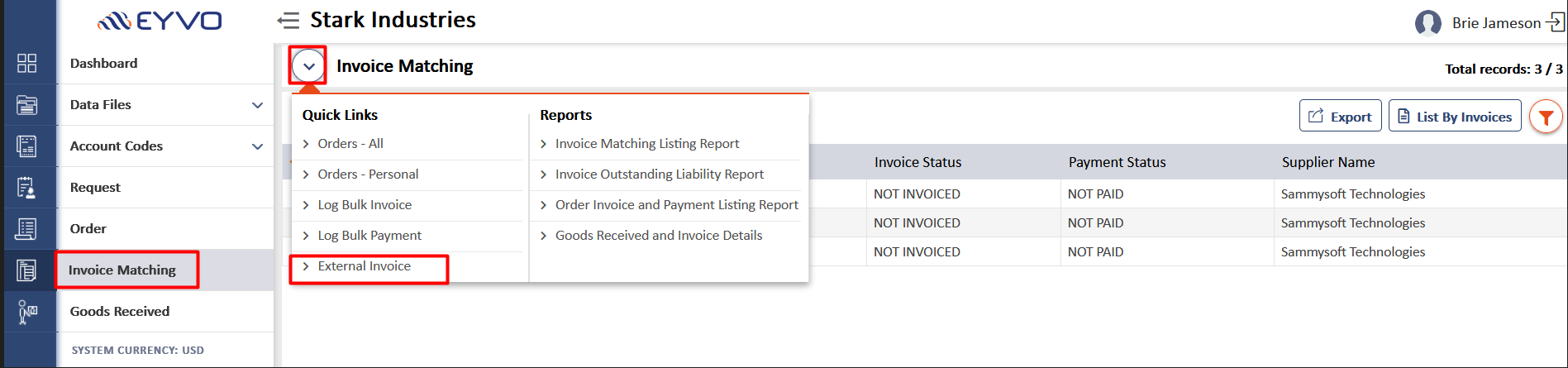
Task: Click the Payment Status column header
Action: click(x=1118, y=163)
